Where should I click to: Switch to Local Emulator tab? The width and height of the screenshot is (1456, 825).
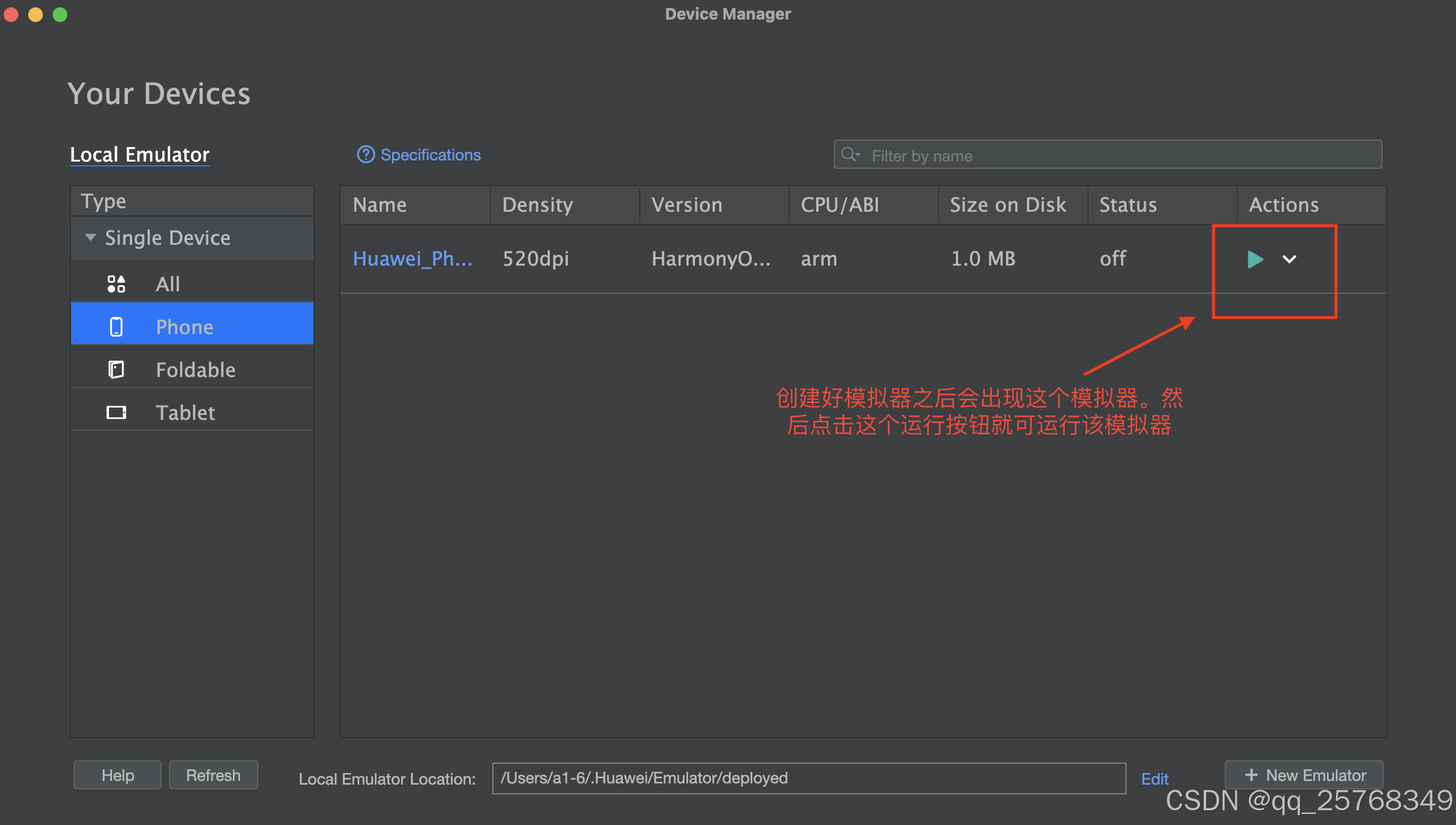point(140,155)
